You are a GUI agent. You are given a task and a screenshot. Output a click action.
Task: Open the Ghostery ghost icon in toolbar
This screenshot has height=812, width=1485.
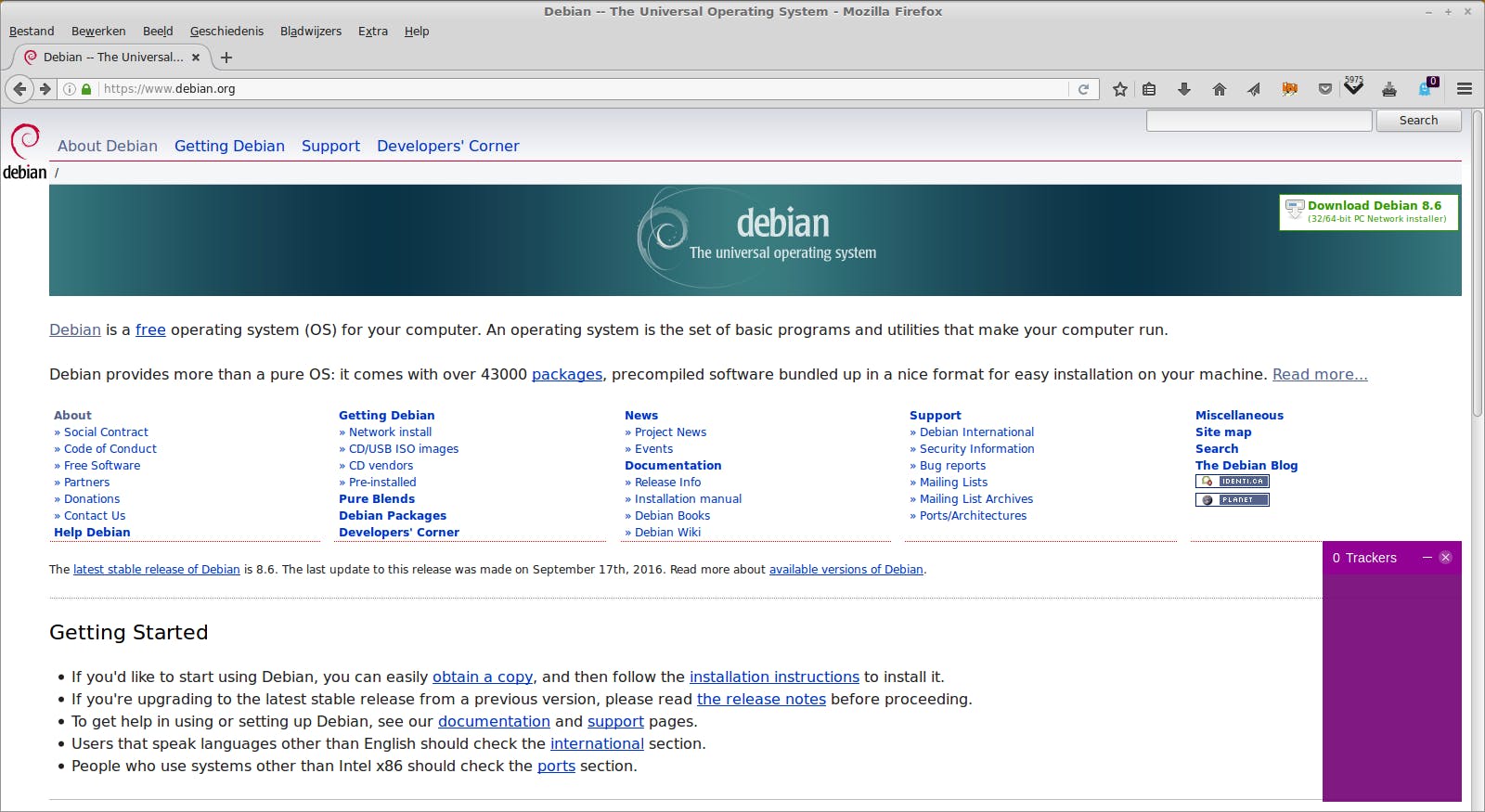coord(1427,88)
